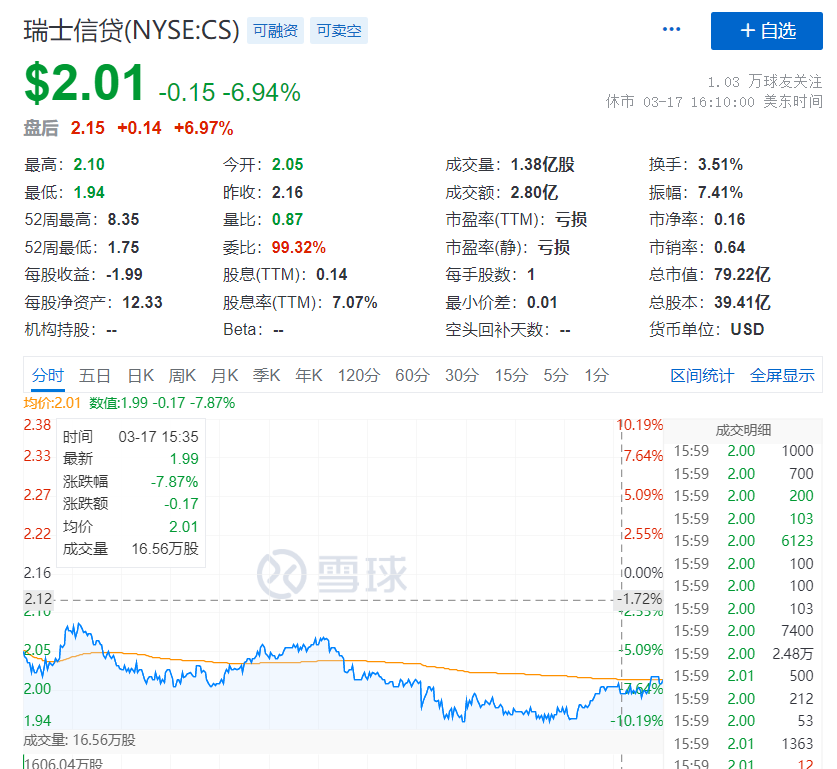
Task: Switch to the 分时 chart tab
Action: pyautogui.click(x=48, y=376)
